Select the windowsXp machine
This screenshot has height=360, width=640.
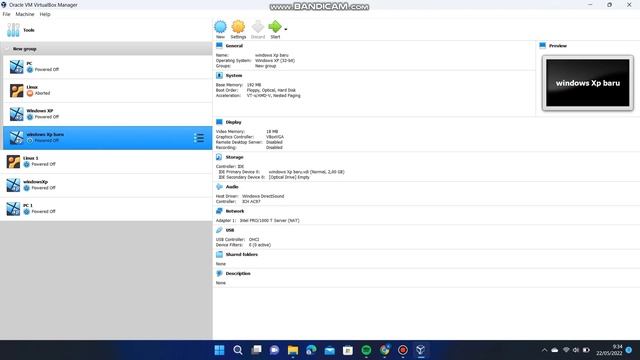[106, 185]
